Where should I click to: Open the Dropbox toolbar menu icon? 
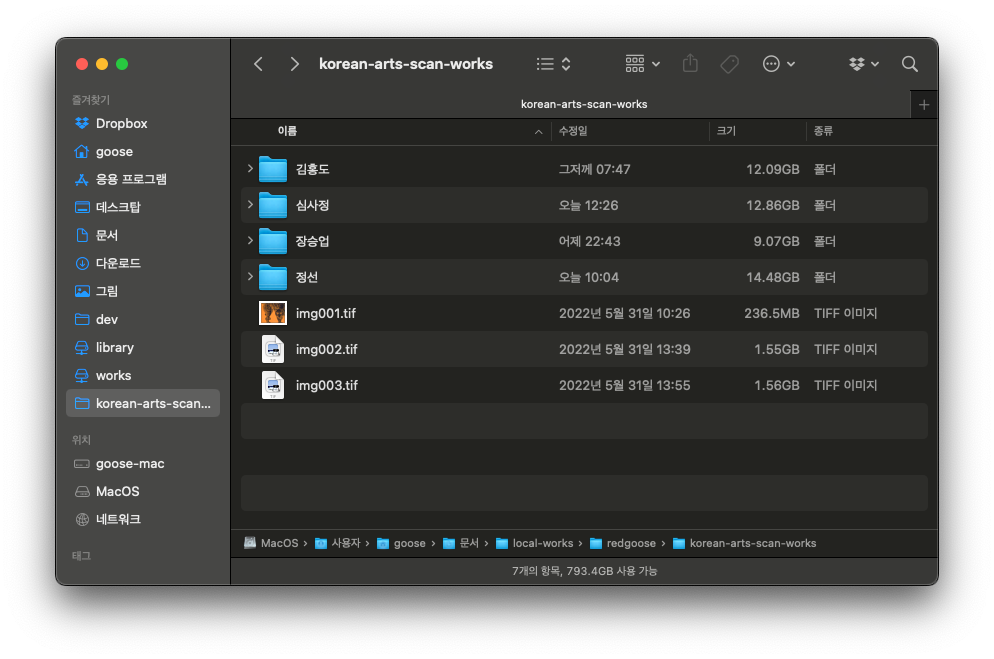(863, 64)
